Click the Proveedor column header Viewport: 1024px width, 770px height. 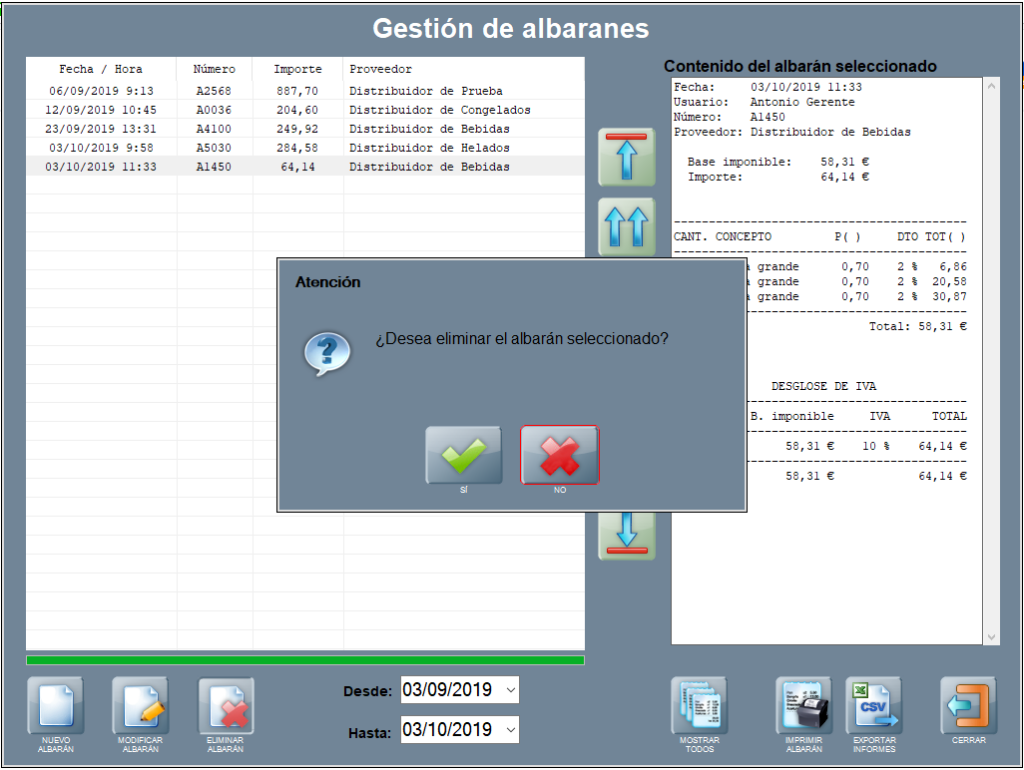pos(380,69)
